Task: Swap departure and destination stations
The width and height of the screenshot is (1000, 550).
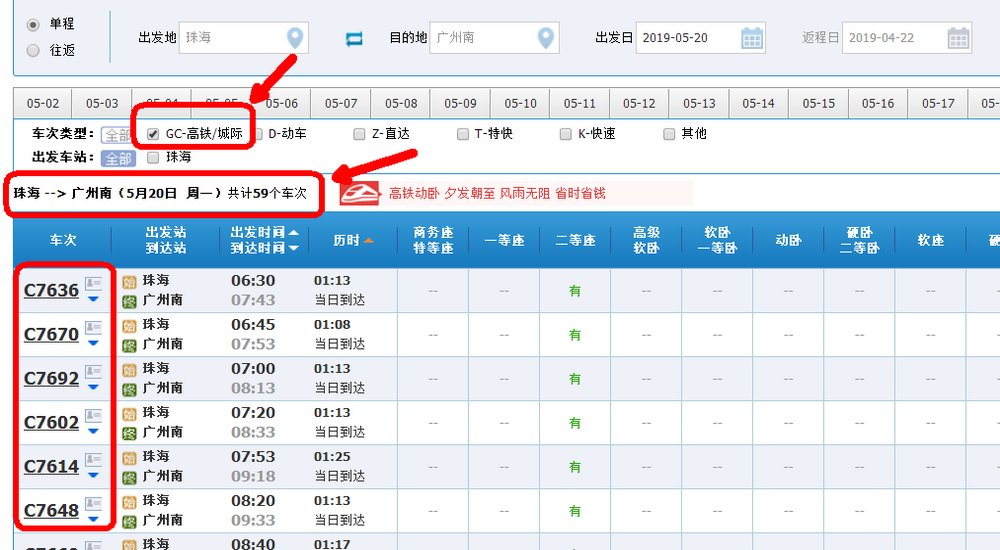Action: point(354,39)
